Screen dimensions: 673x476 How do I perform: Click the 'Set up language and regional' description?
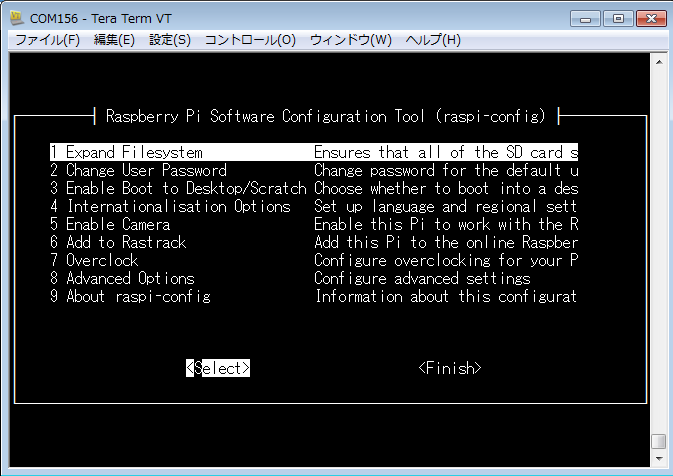click(x=445, y=206)
